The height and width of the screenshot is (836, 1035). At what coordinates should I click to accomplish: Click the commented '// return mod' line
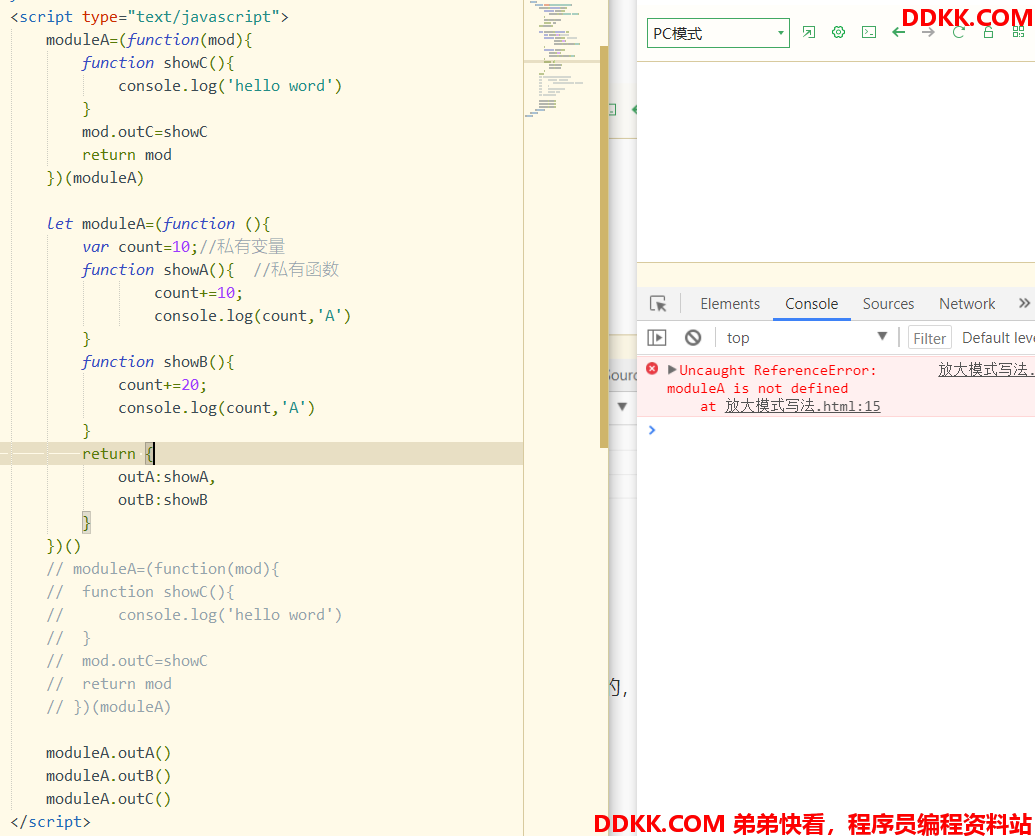[109, 684]
